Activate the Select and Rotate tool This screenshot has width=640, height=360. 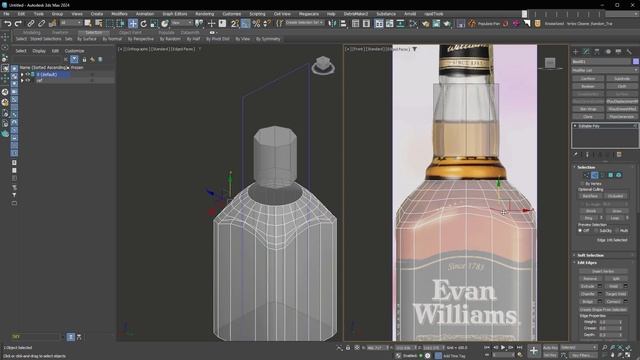click(x=143, y=24)
